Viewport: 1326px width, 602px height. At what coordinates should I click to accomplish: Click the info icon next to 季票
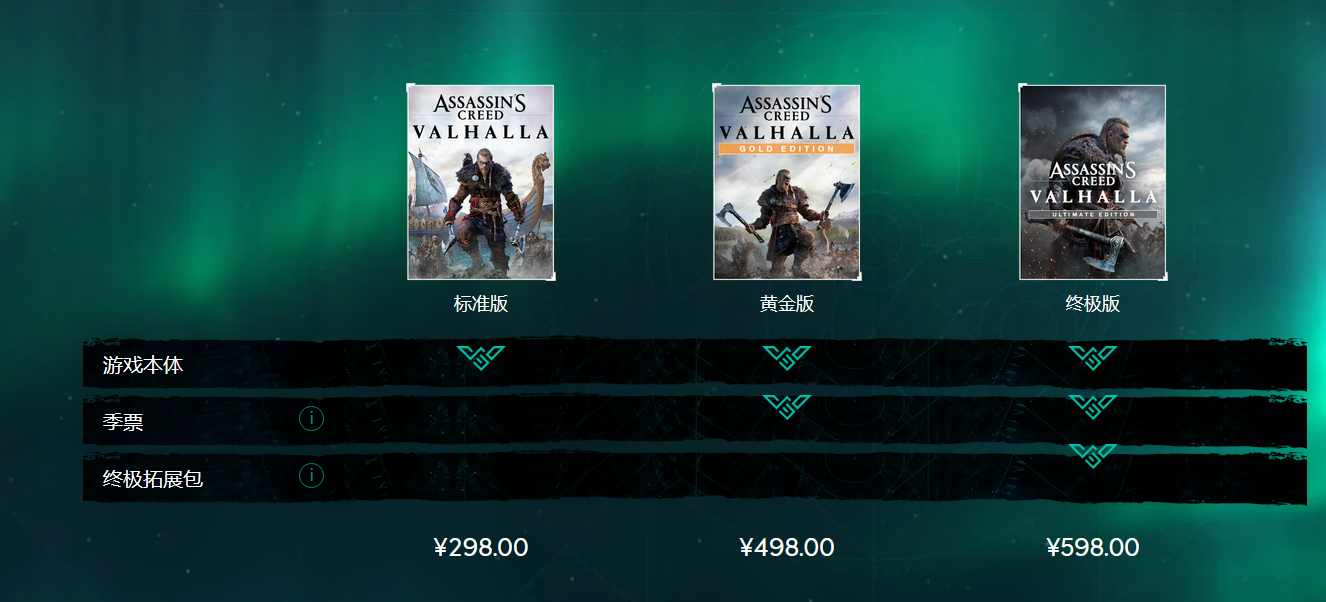click(x=311, y=419)
